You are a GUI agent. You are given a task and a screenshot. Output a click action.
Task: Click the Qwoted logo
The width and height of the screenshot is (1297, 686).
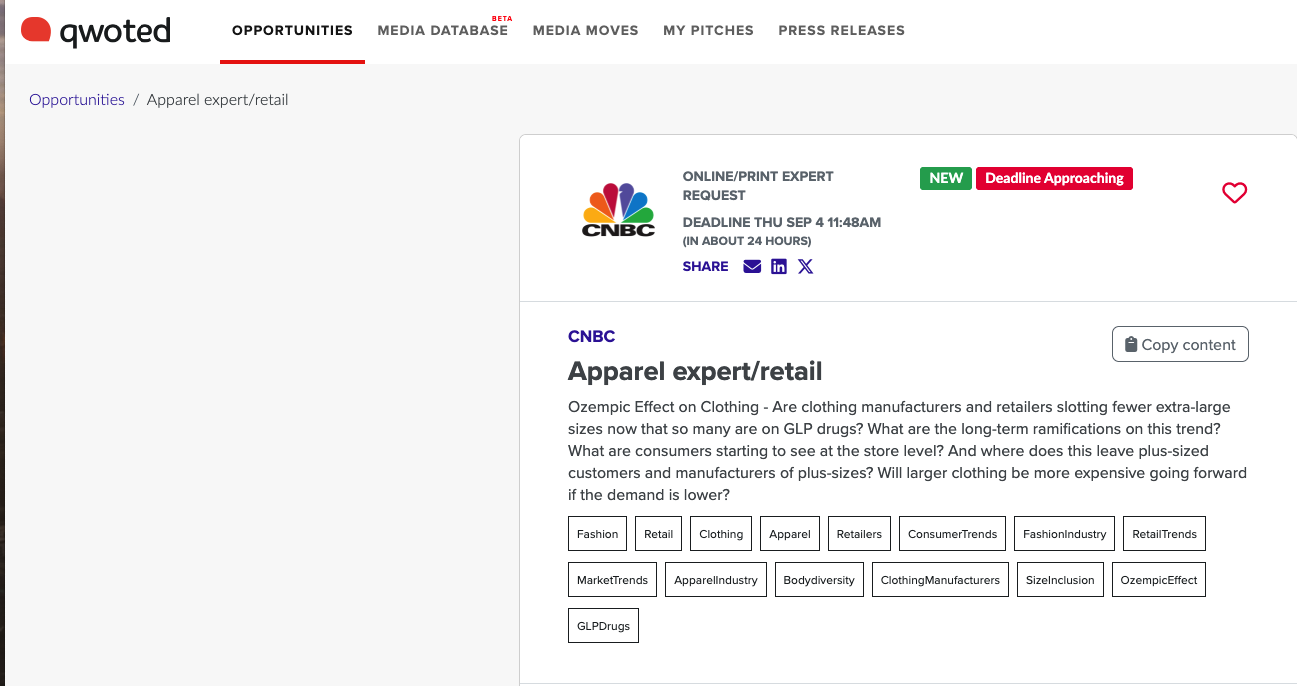pos(96,31)
